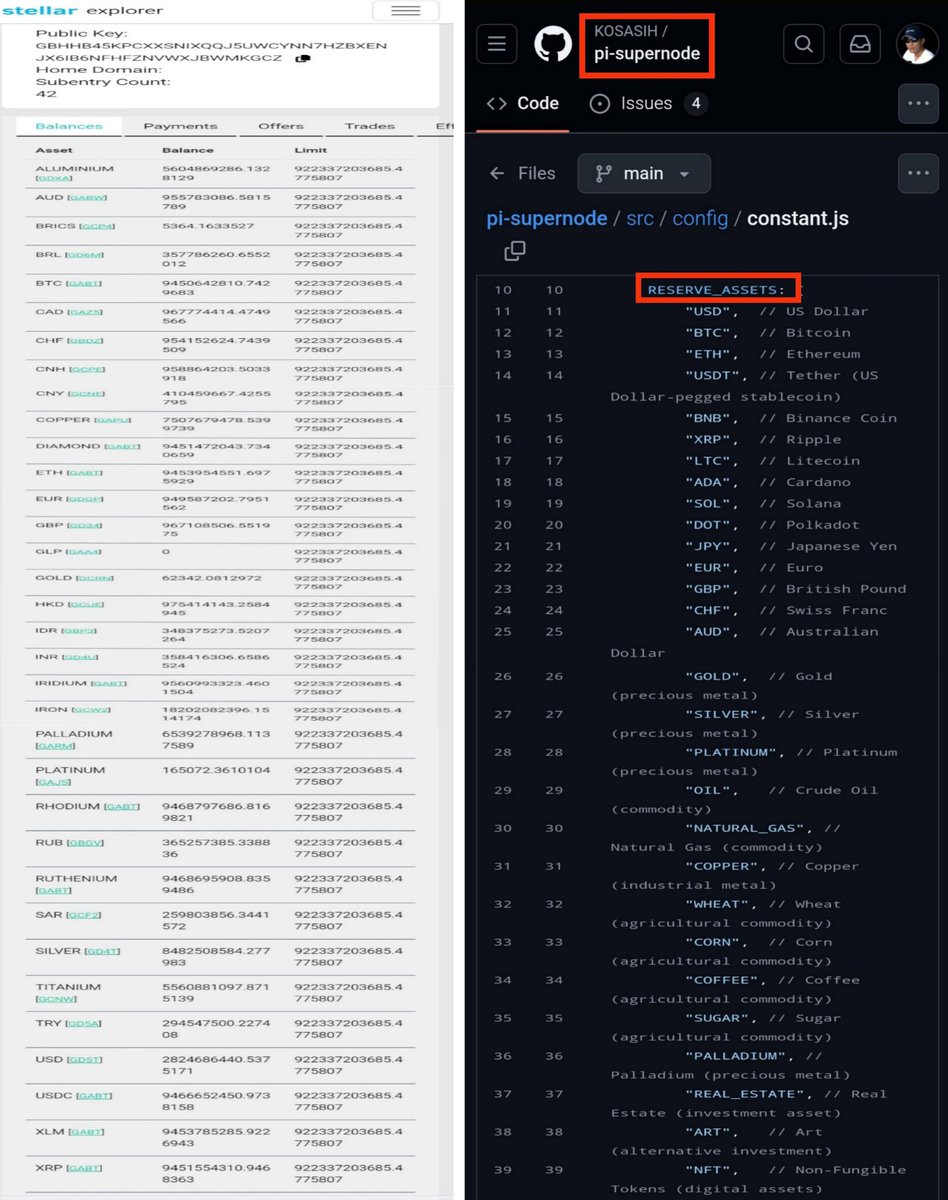Click the src breadcrumb folder
The width and height of the screenshot is (948, 1200).
click(640, 218)
